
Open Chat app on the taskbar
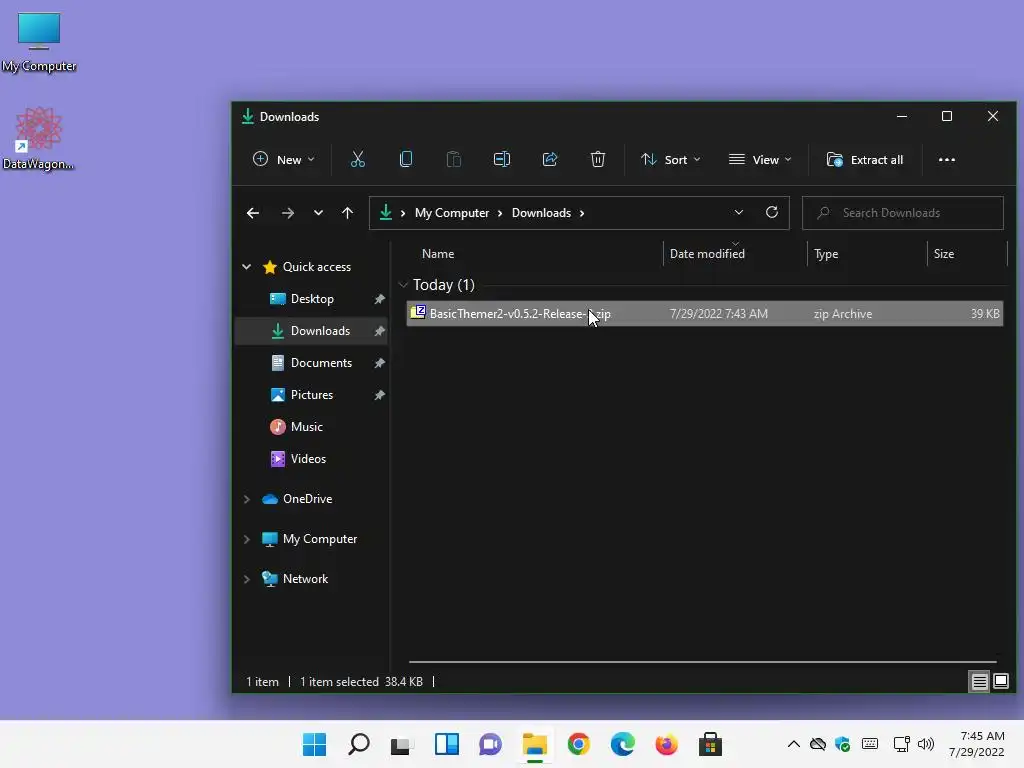click(x=490, y=744)
